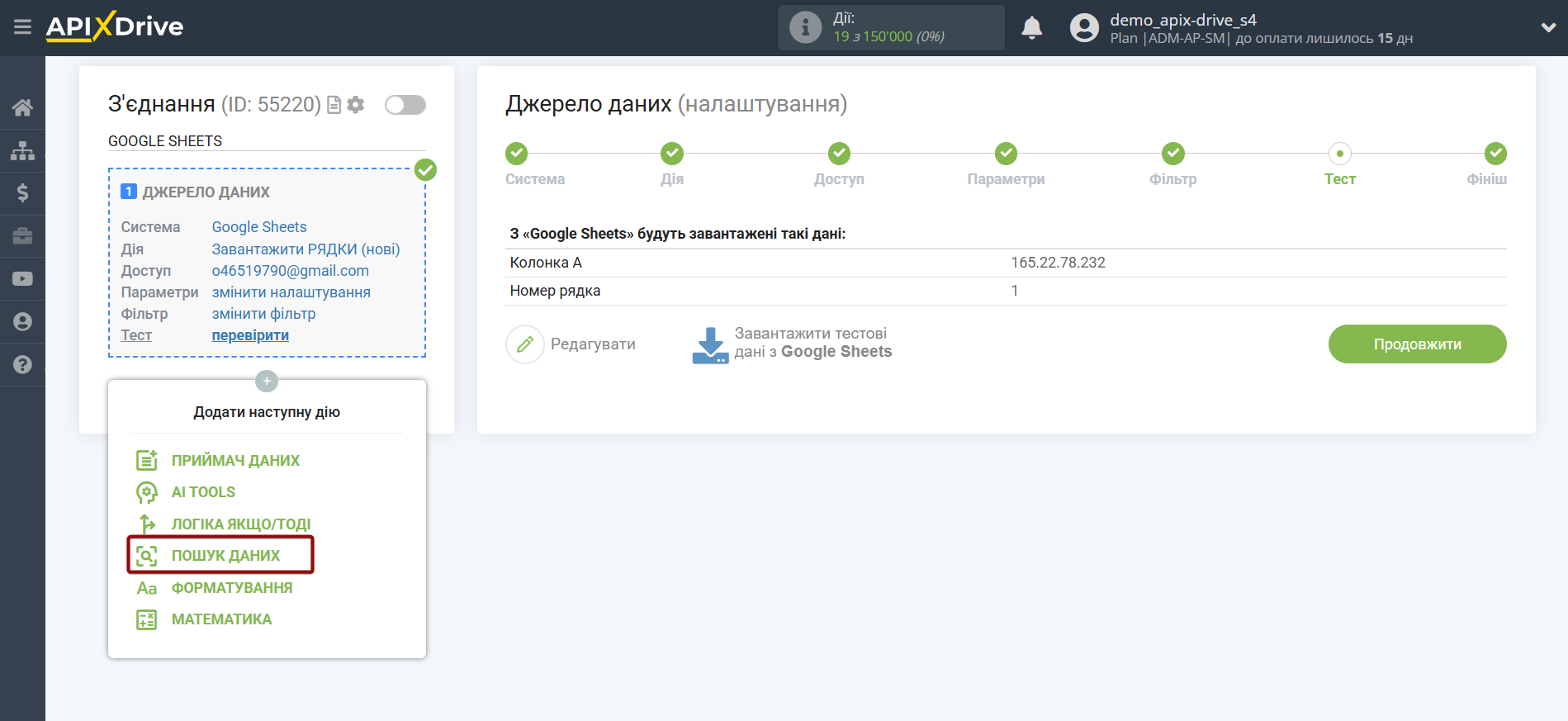The image size is (1568, 721).
Task: Open the hamburger menu
Action: 22,27
